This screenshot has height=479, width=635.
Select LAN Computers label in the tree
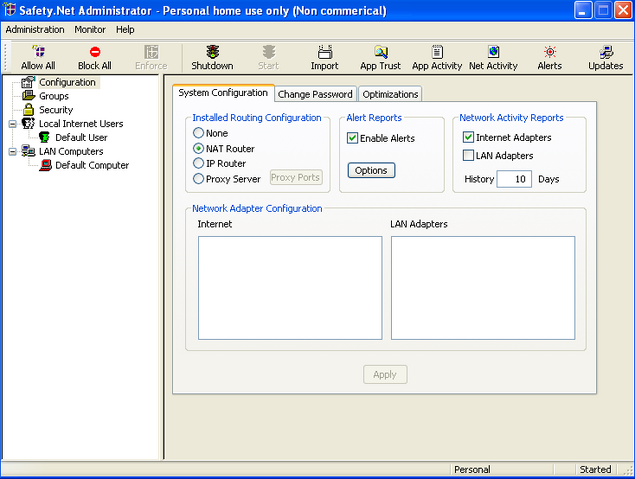coord(71,151)
